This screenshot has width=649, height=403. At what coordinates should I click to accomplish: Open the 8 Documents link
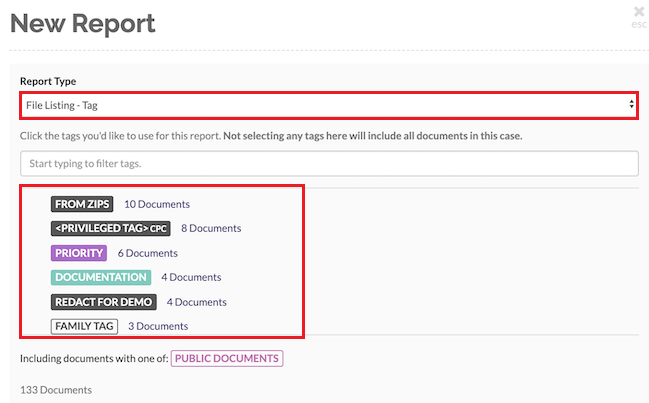[x=211, y=228]
